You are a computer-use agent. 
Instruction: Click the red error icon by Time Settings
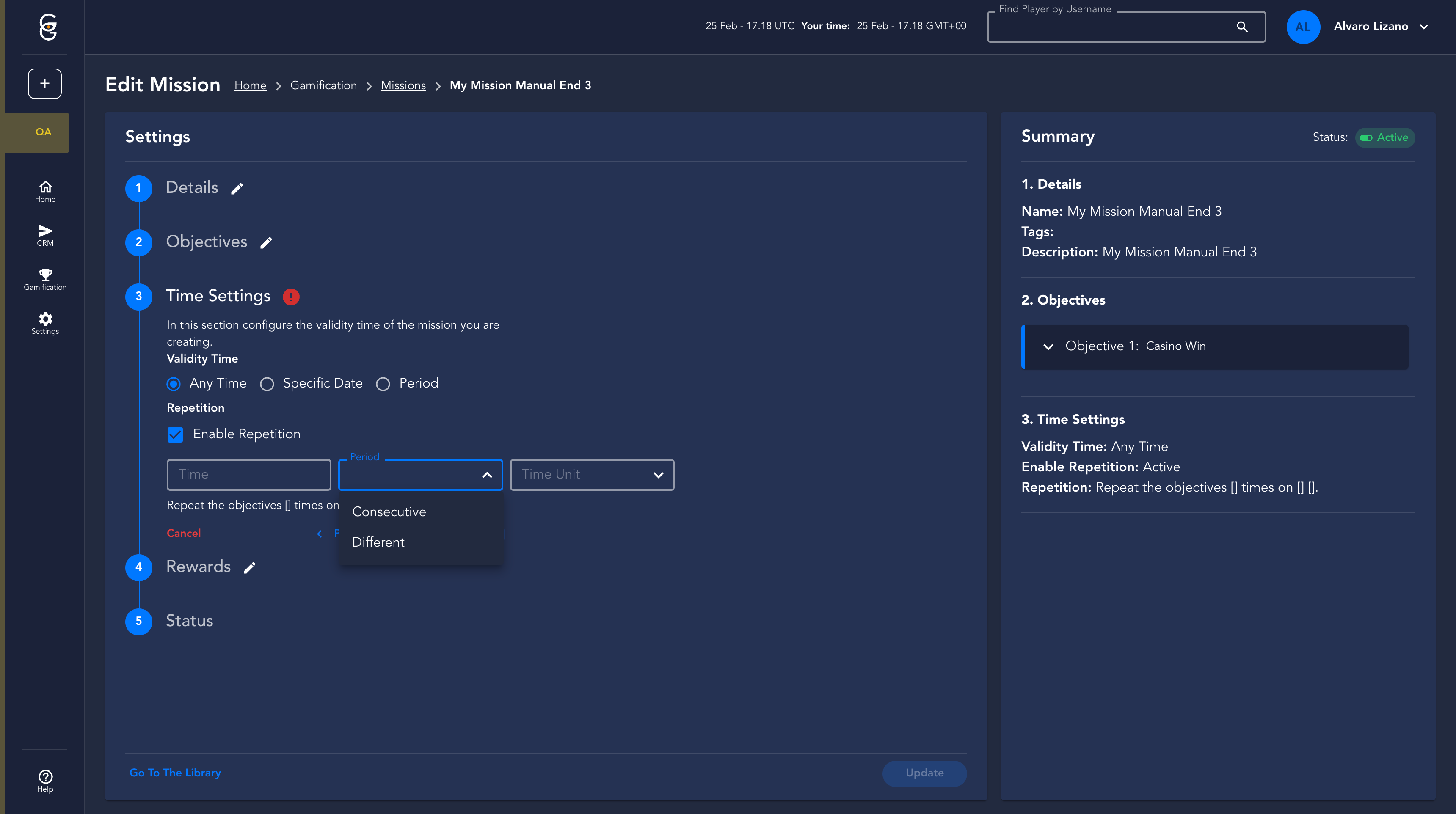click(x=290, y=297)
